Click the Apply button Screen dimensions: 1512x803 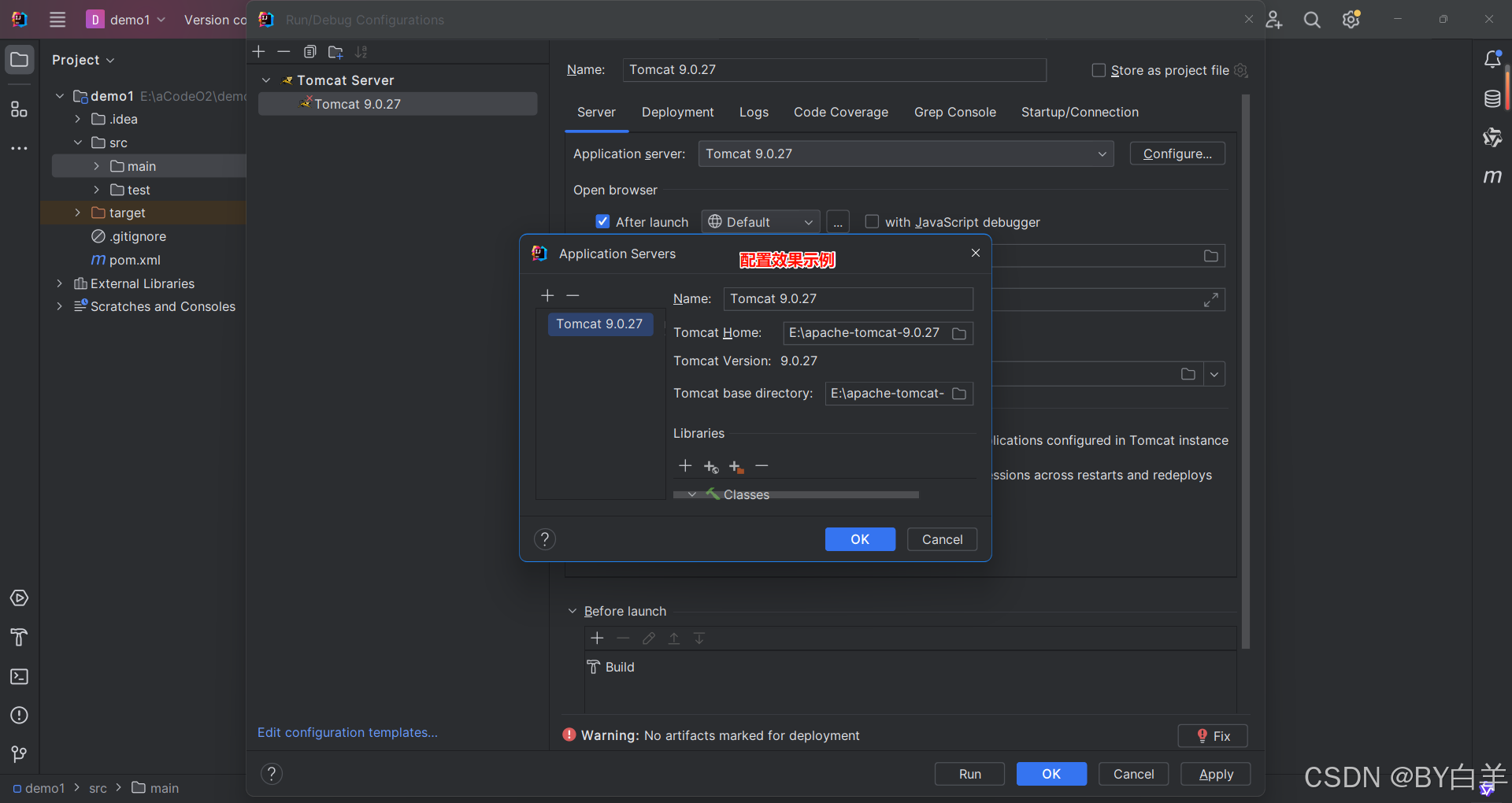1216,774
